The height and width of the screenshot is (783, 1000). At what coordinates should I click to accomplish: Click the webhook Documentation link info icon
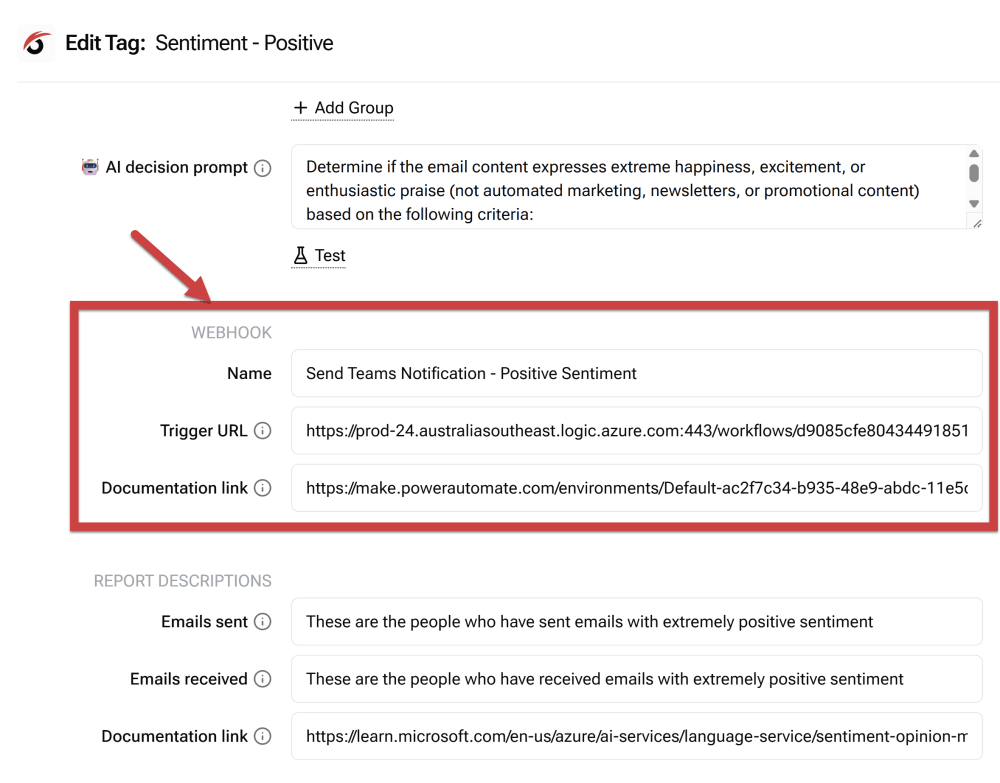[263, 488]
